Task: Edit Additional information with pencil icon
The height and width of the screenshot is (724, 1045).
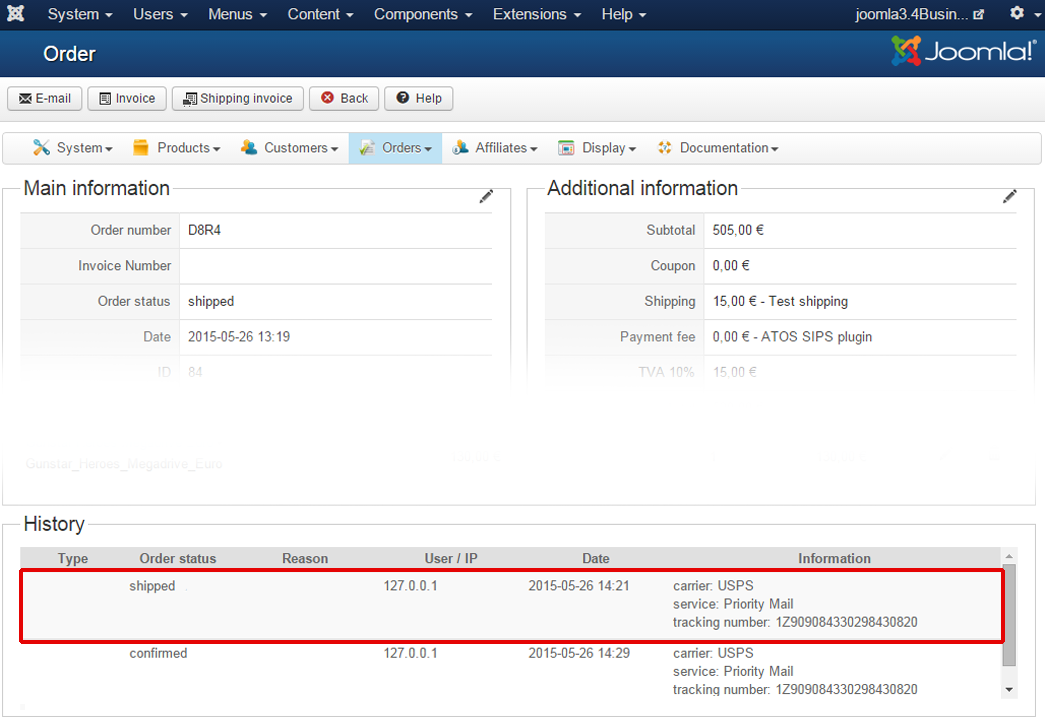Action: (x=1010, y=196)
